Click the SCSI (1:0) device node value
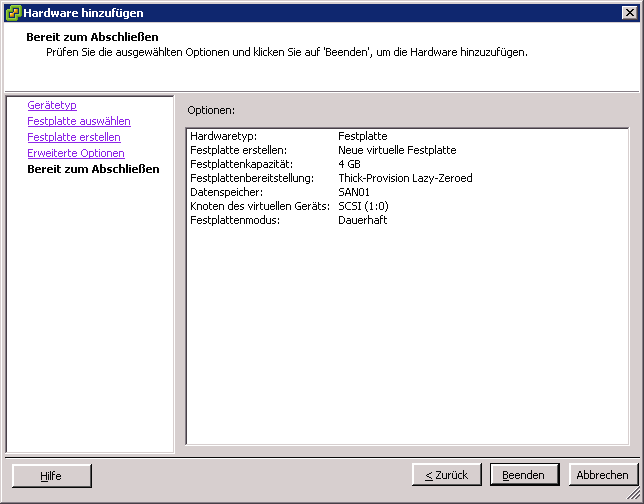The width and height of the screenshot is (644, 504). coord(363,206)
